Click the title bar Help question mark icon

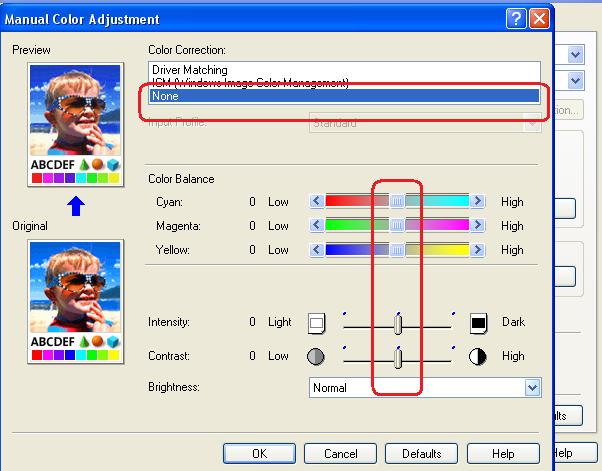click(x=516, y=19)
